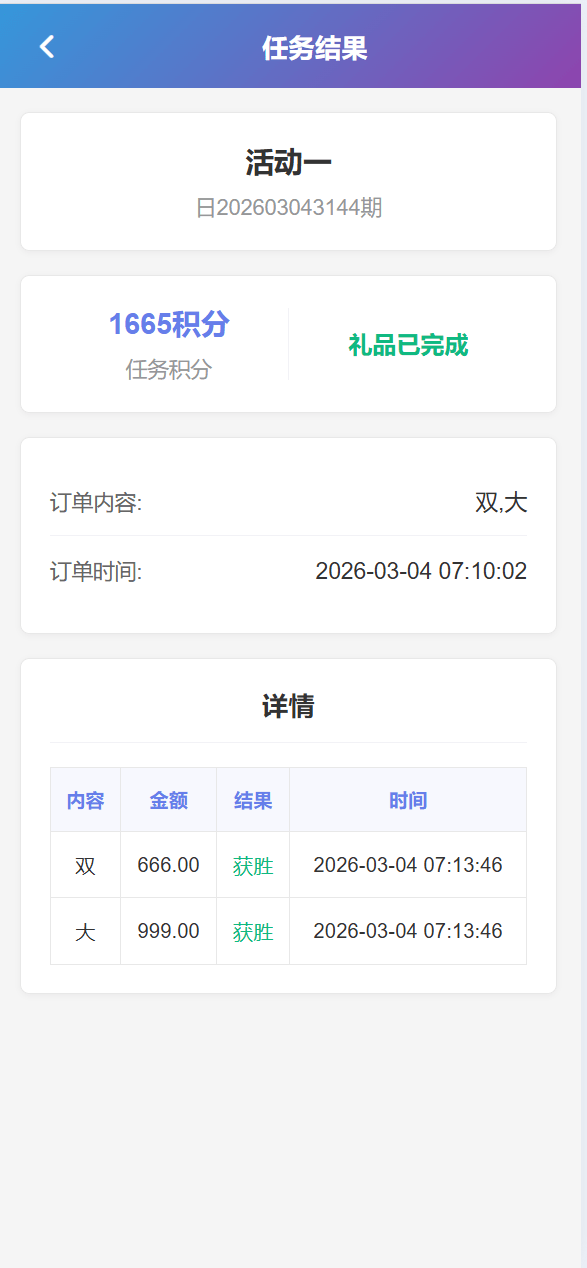Click the 时间 column header
Image resolution: width=587 pixels, height=1268 pixels.
coord(408,800)
